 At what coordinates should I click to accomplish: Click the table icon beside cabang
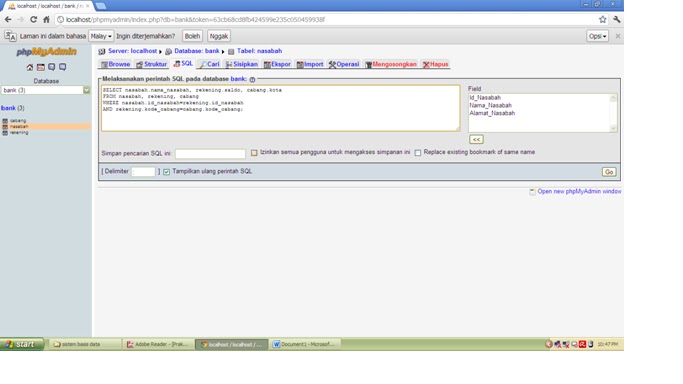tap(5, 121)
